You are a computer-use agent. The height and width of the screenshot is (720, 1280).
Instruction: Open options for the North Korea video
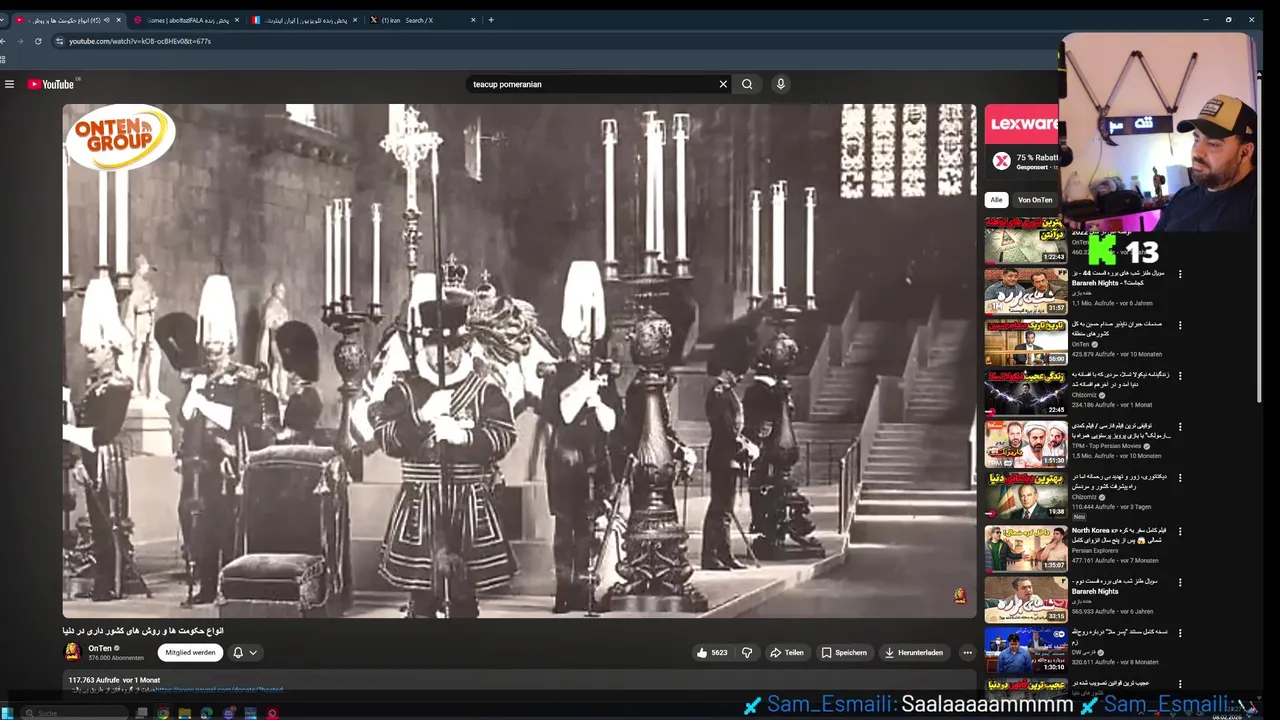tap(1180, 531)
